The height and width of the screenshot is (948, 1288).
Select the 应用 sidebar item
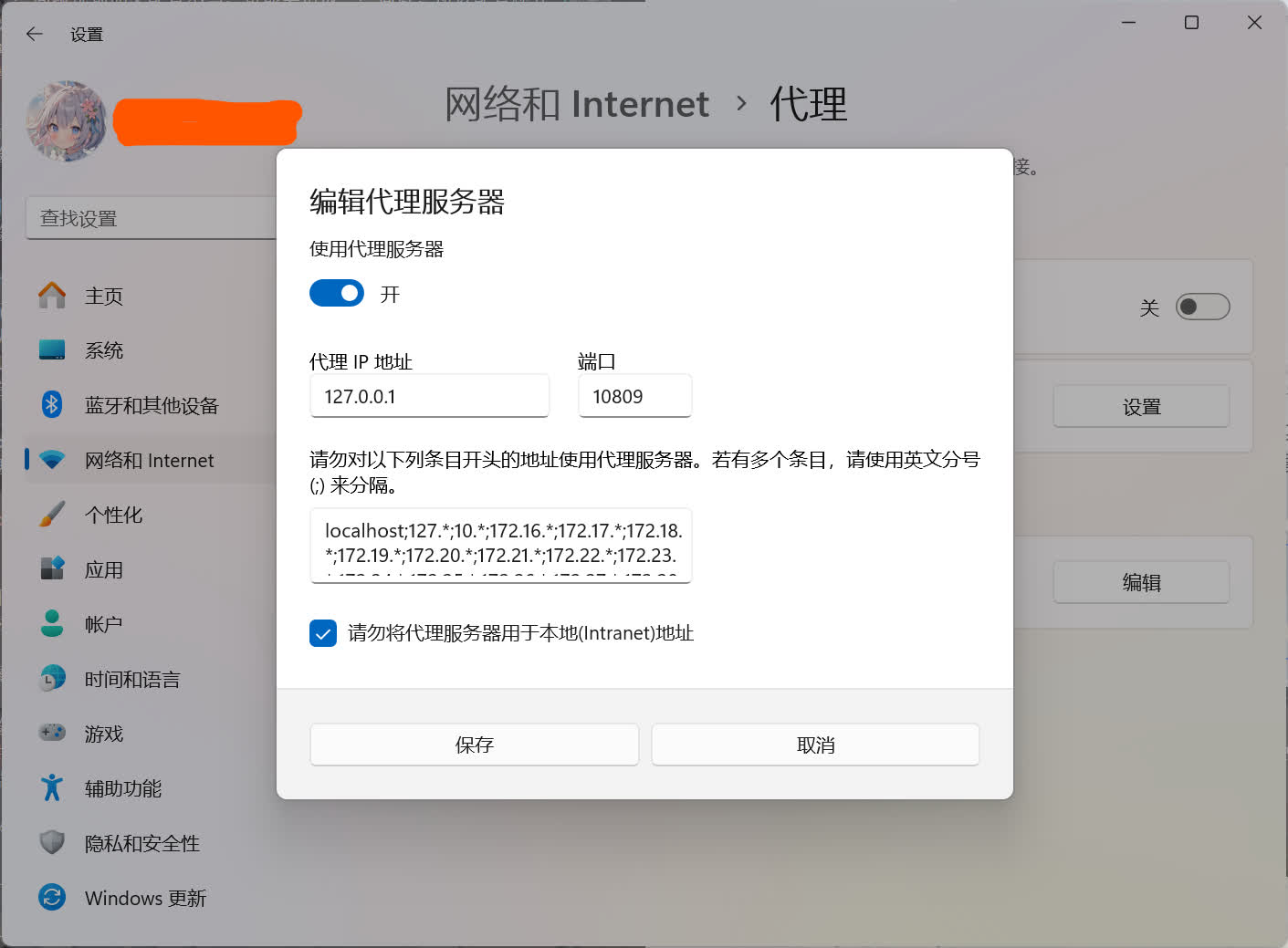point(104,569)
